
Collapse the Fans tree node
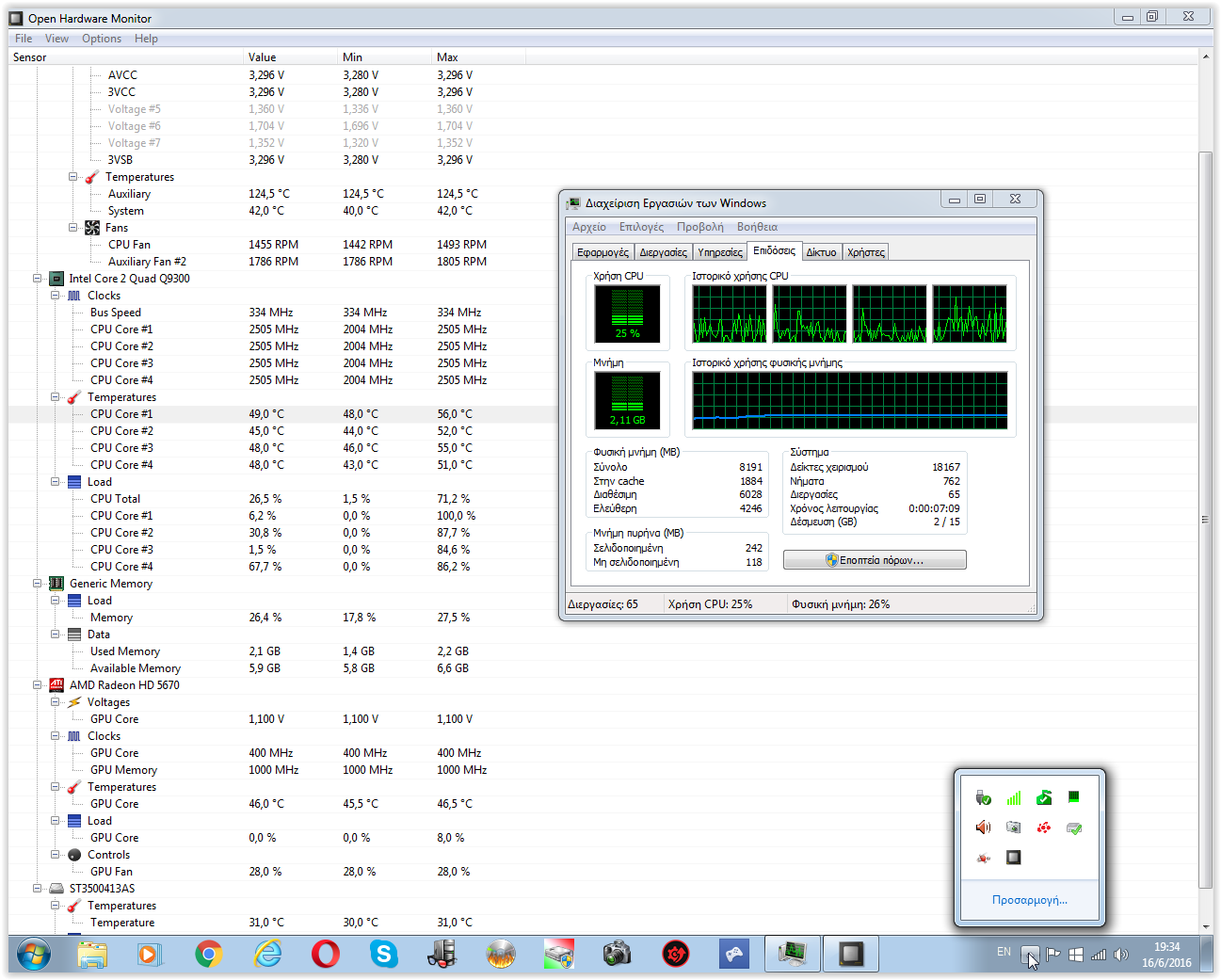(73, 228)
